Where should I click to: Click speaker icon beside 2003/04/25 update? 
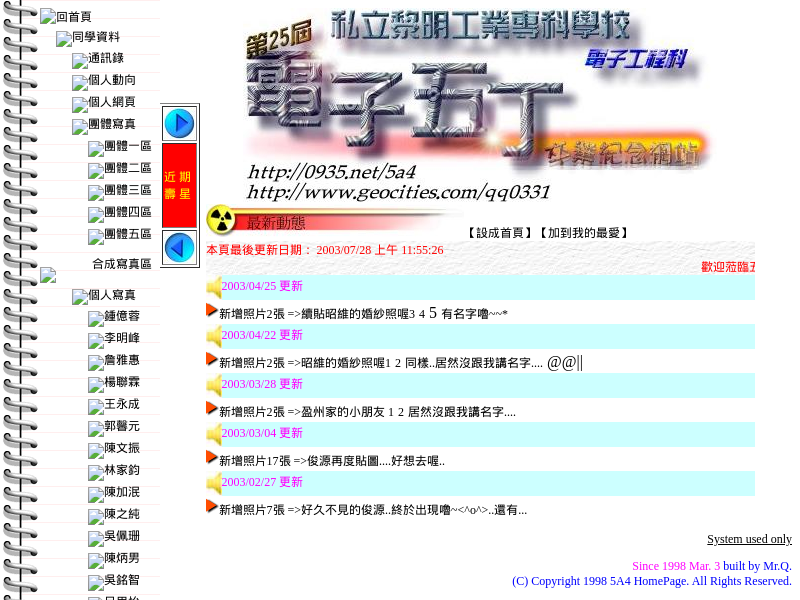(213, 287)
